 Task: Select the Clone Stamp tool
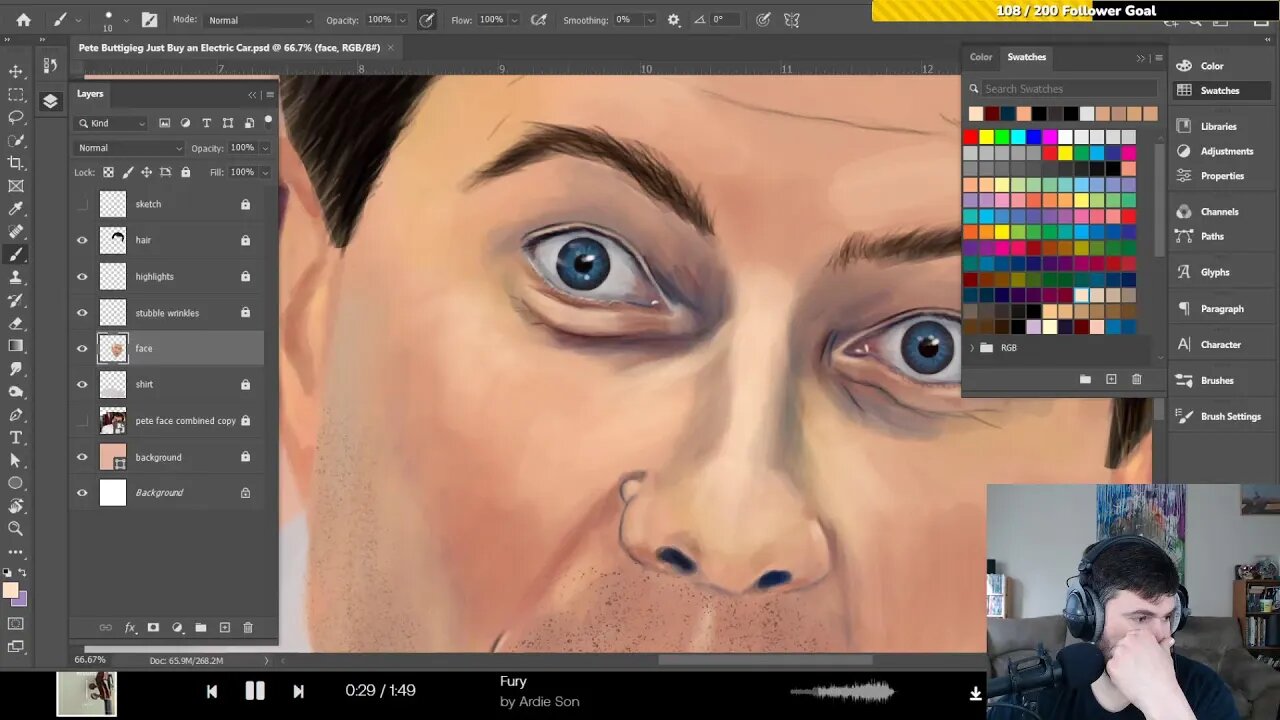click(16, 277)
